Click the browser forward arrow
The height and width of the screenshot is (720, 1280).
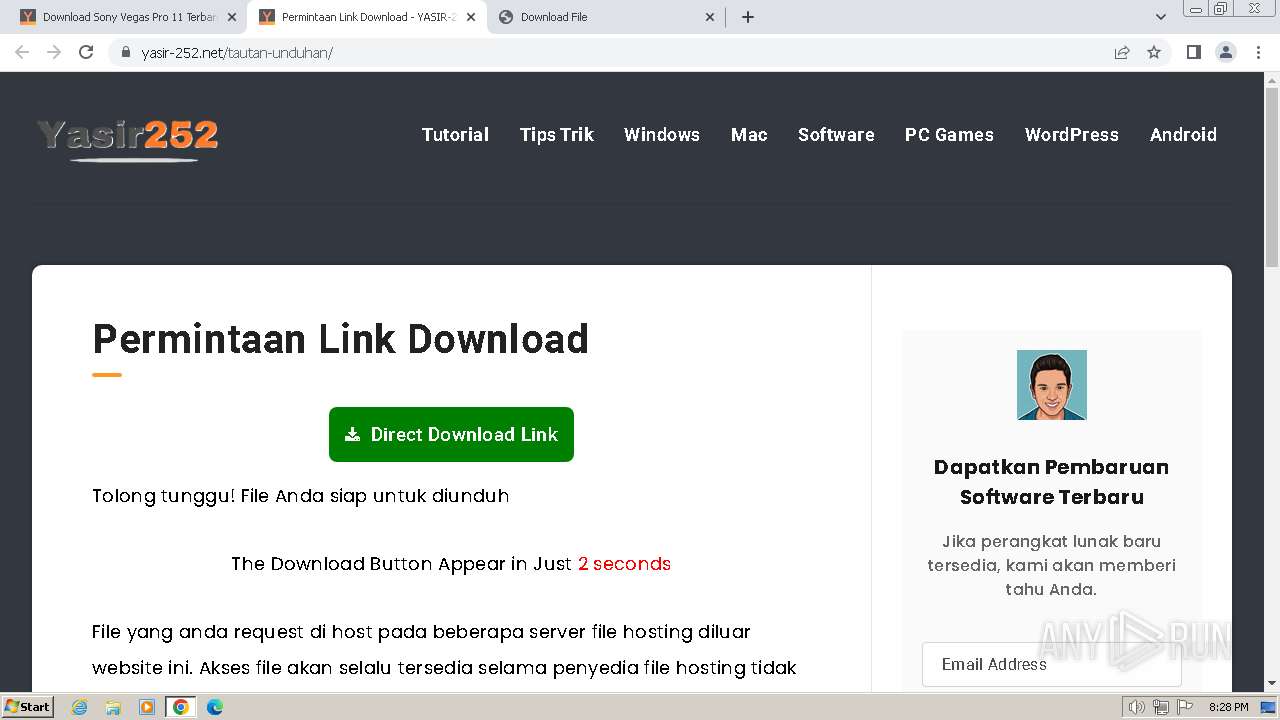click(x=54, y=52)
